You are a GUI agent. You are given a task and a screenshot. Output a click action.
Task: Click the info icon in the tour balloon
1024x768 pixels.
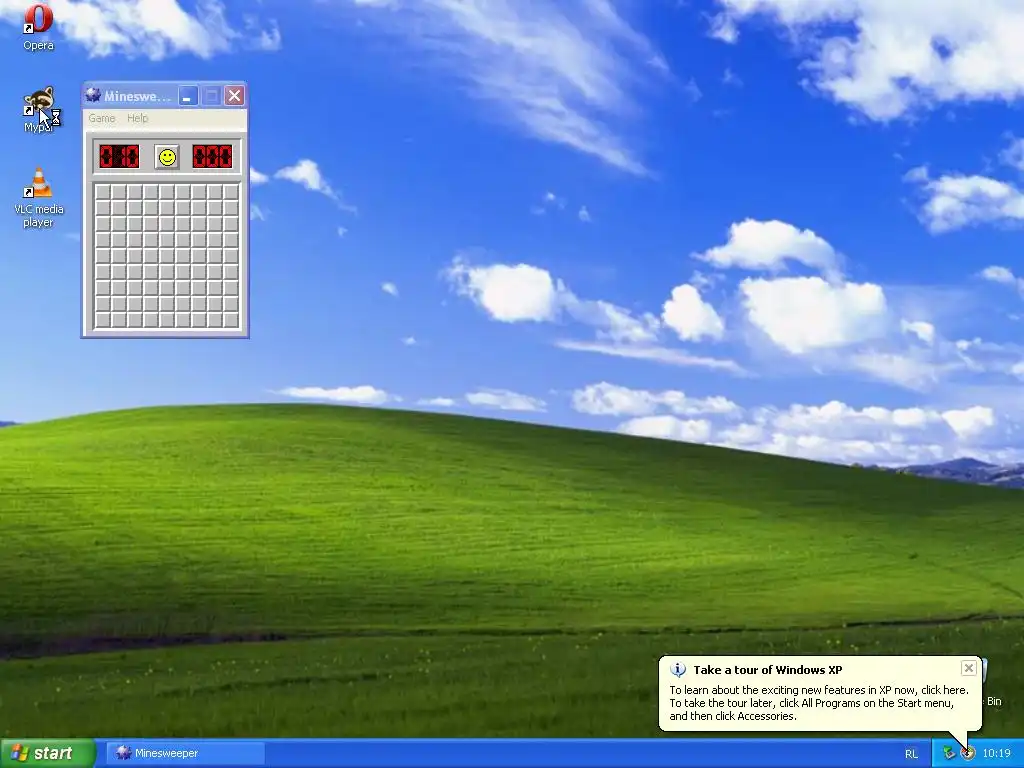tap(678, 669)
